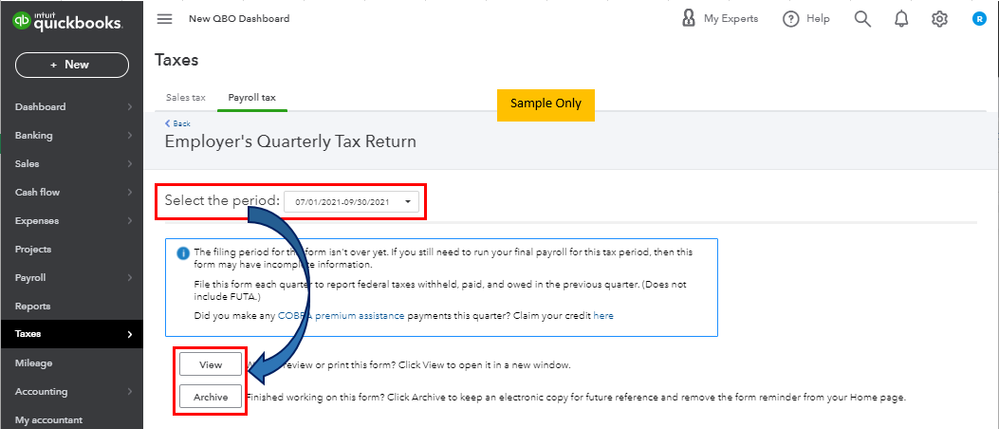
Task: Open the period selection dropdown
Action: (x=352, y=202)
